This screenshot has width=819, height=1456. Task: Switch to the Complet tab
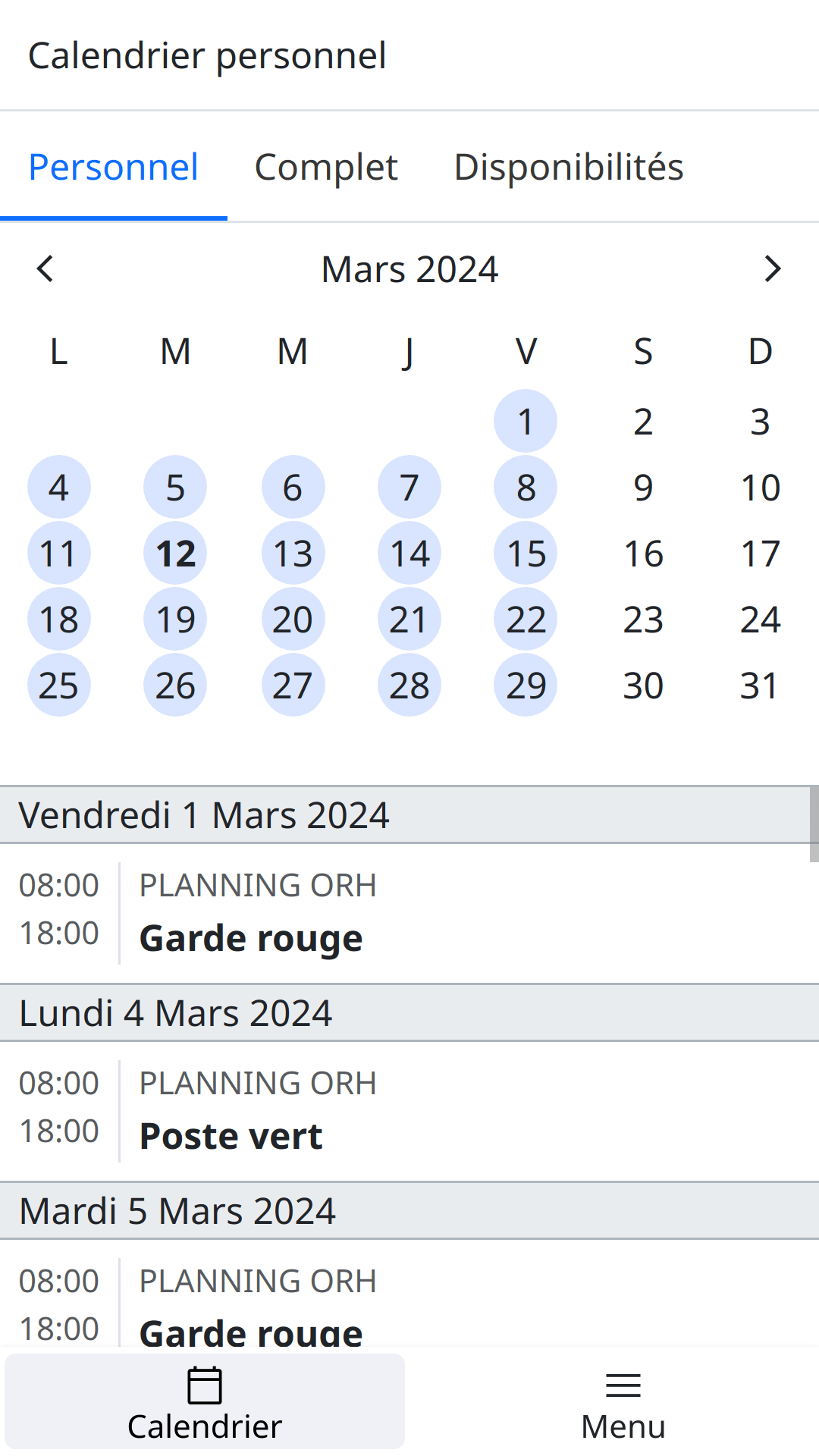point(326,167)
